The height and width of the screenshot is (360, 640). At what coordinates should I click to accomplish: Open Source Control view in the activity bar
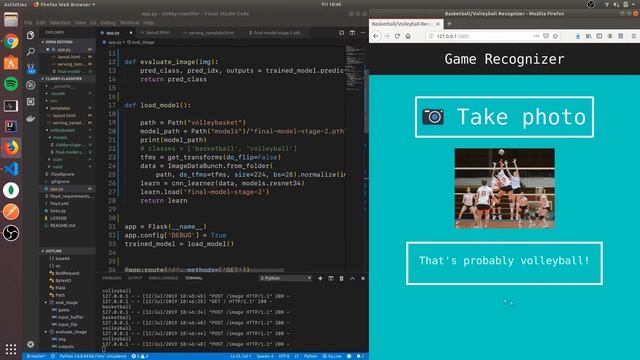click(x=31, y=68)
